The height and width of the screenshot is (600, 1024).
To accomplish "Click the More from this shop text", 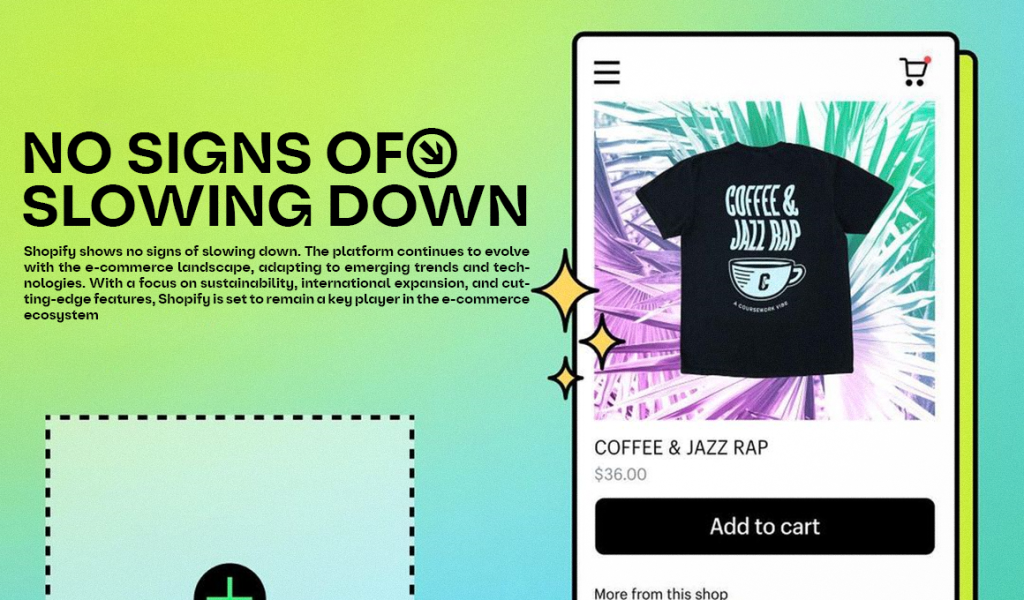I will 661,593.
